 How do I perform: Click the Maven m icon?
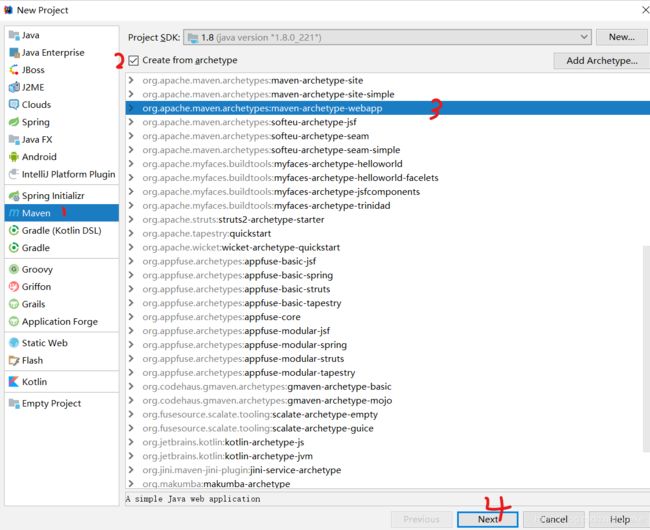click(x=14, y=213)
